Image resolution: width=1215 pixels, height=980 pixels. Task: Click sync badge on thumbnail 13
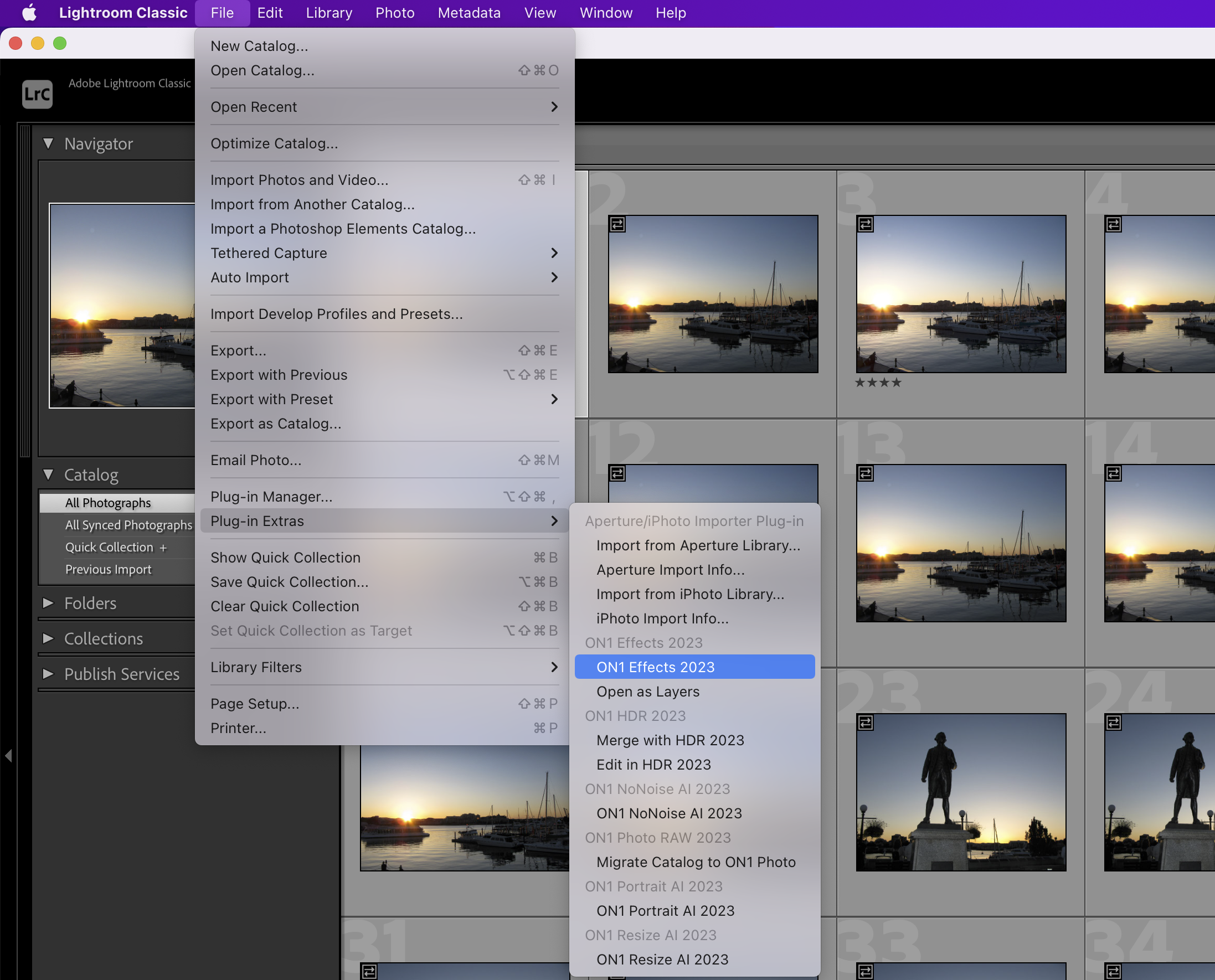point(865,473)
